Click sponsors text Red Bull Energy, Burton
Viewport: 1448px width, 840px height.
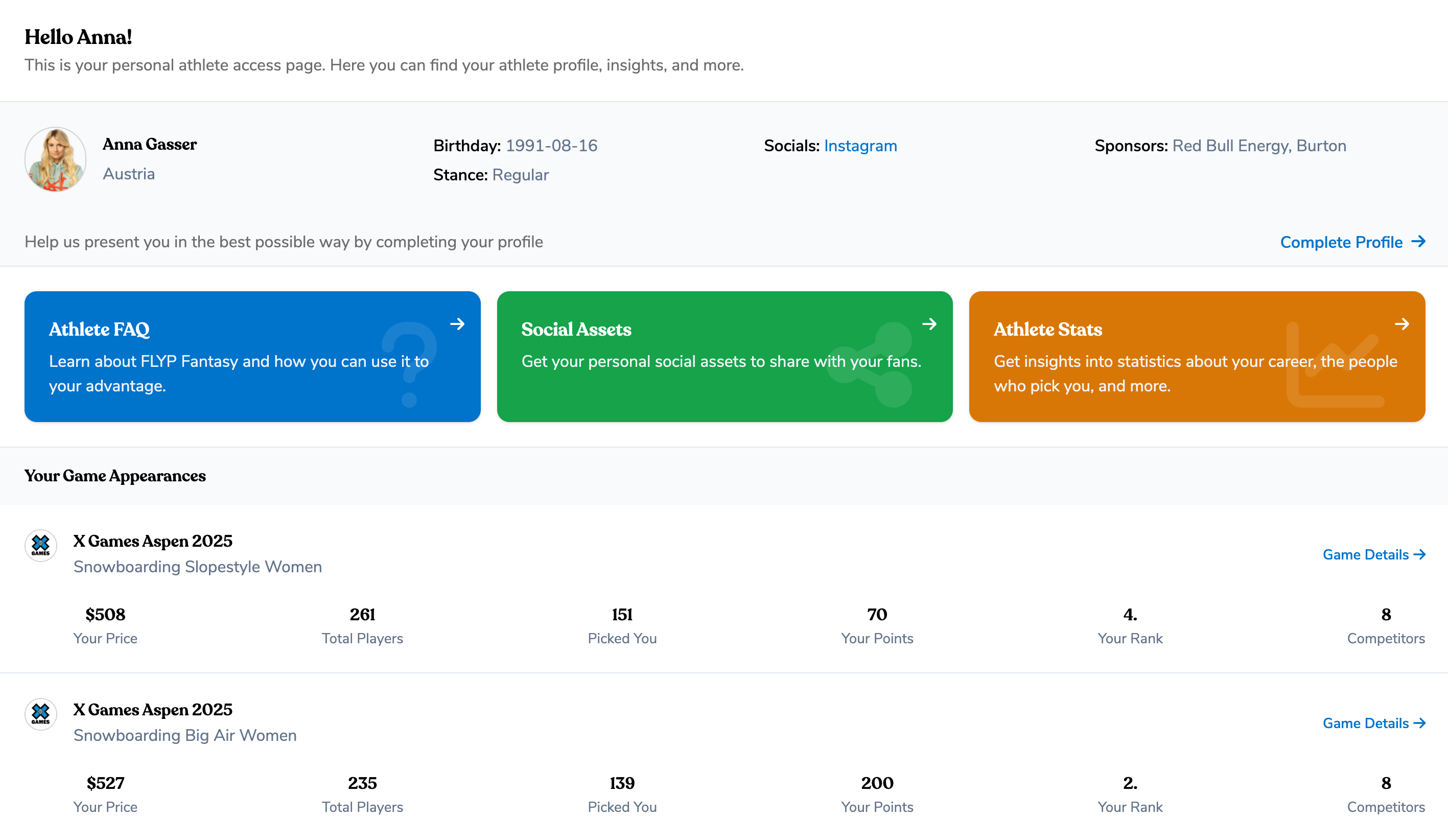click(1259, 146)
